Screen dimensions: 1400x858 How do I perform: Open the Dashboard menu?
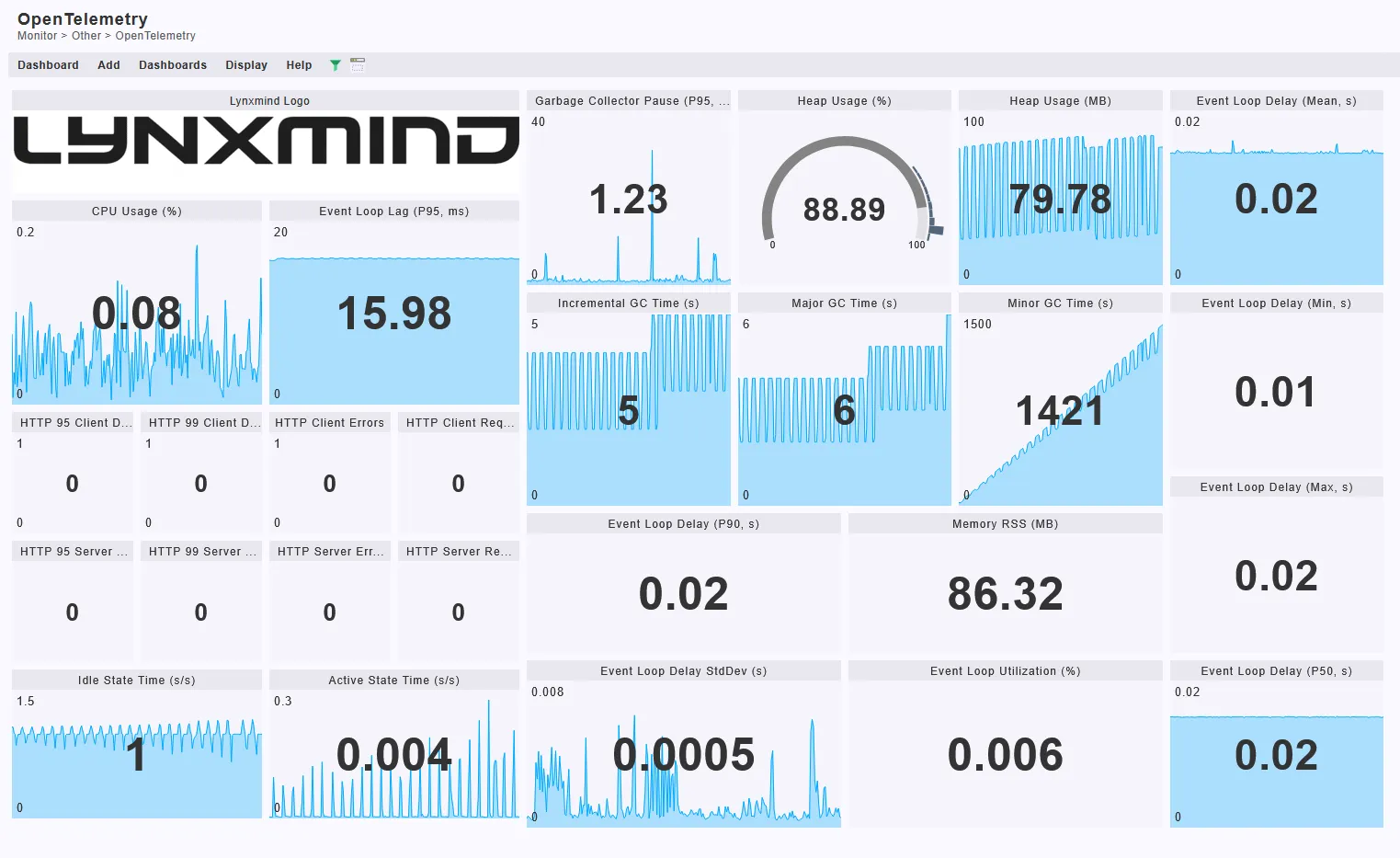(48, 64)
